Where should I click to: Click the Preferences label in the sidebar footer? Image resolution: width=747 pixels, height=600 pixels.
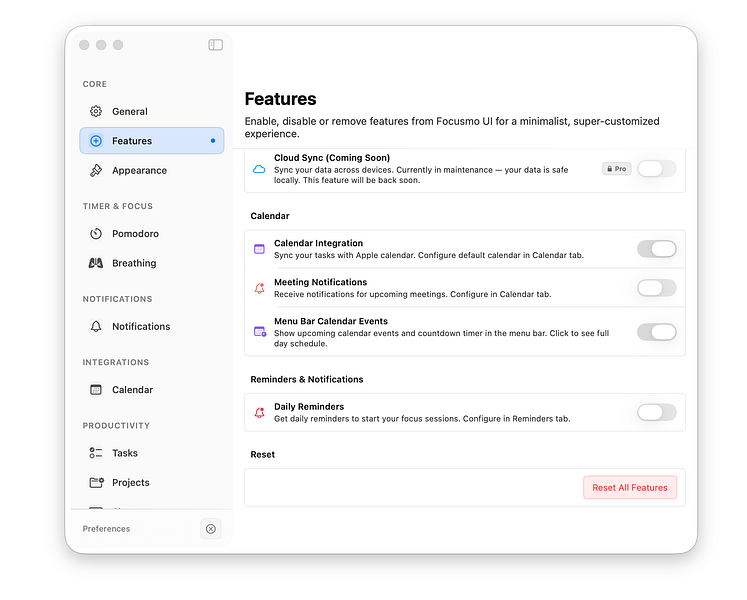(x=106, y=529)
